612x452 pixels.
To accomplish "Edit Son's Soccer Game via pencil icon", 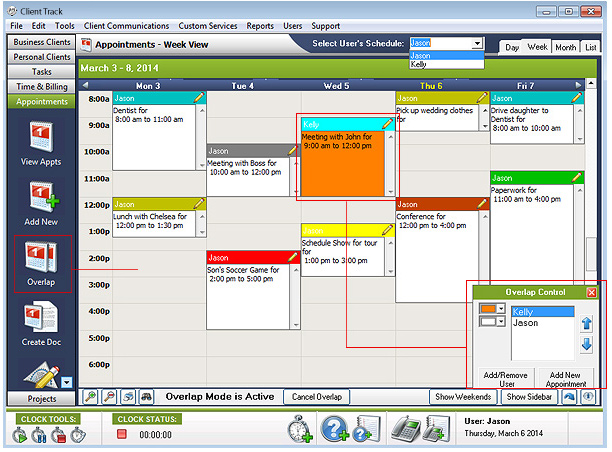I will tap(293, 257).
